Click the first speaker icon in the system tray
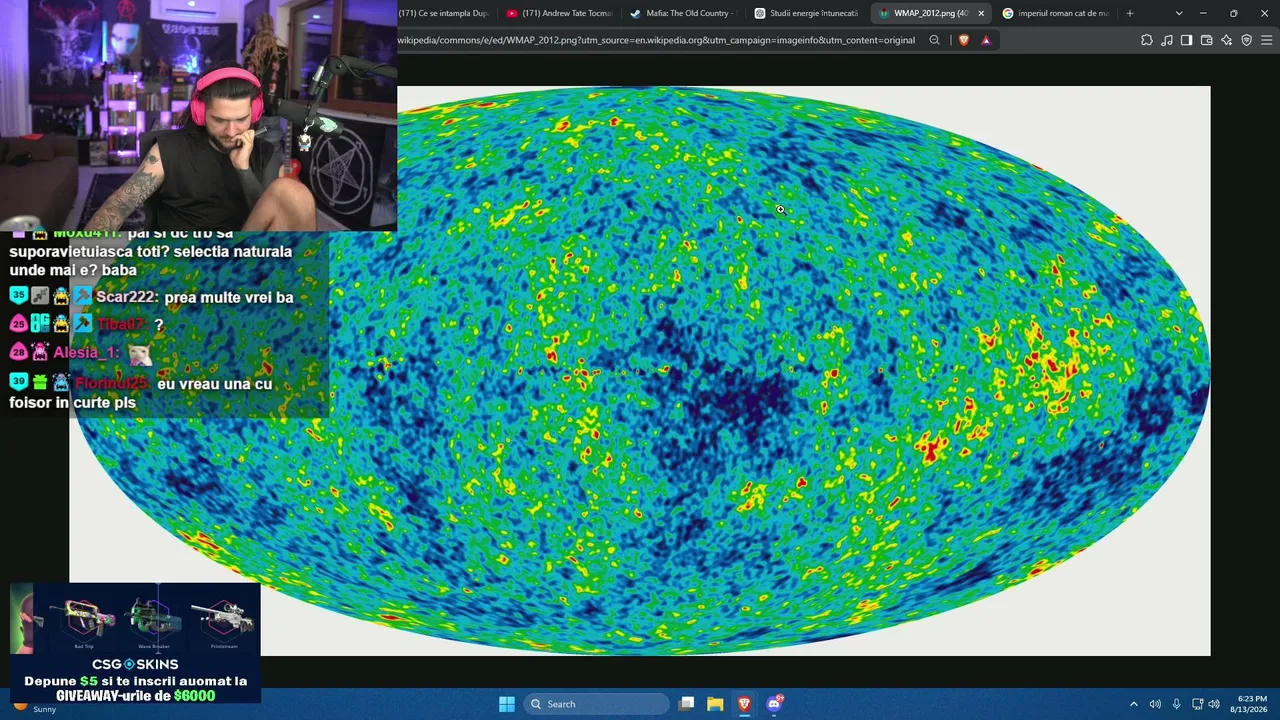This screenshot has height=720, width=1280. 1155,704
